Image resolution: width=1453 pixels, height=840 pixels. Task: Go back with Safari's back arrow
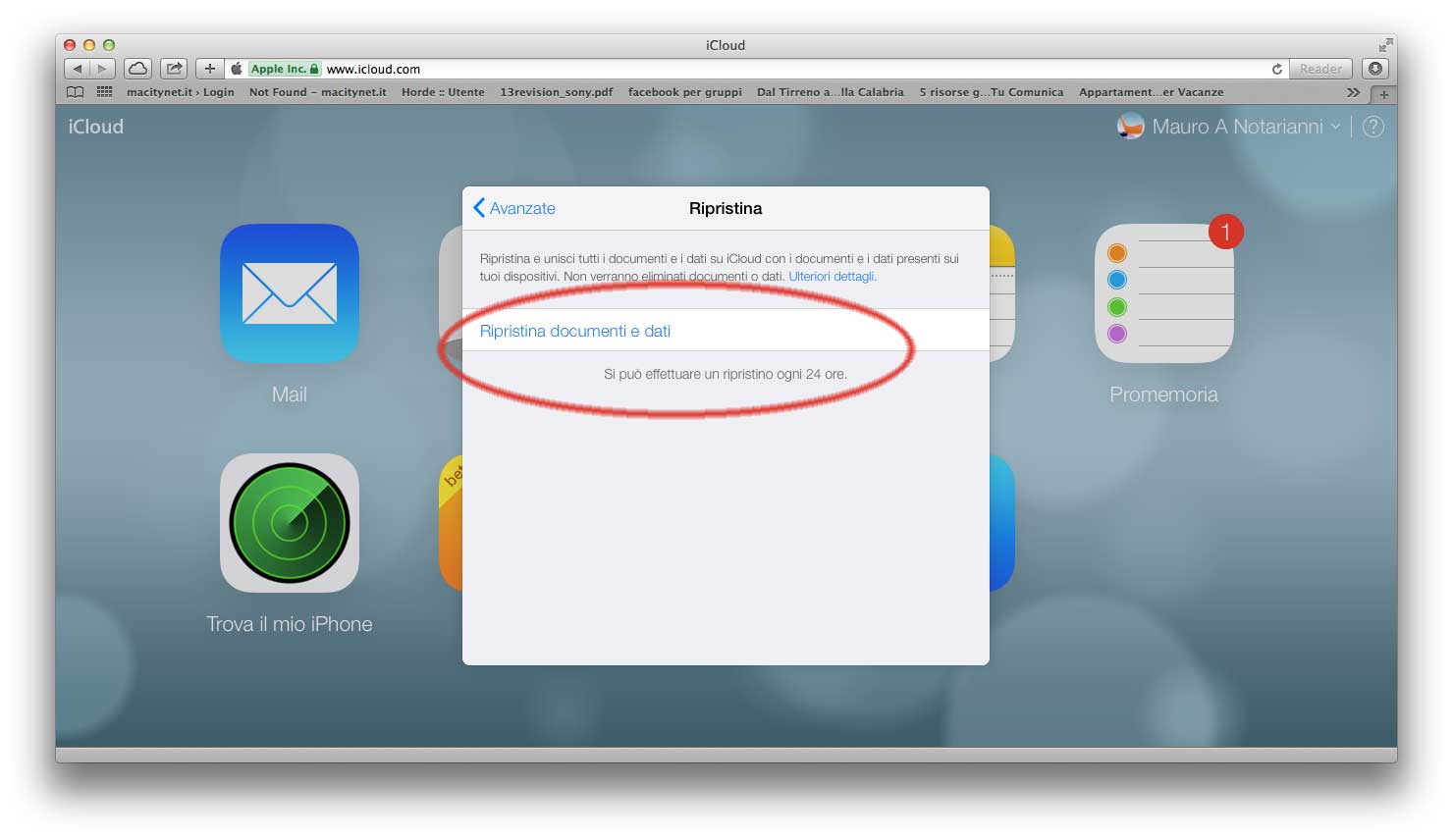point(78,69)
